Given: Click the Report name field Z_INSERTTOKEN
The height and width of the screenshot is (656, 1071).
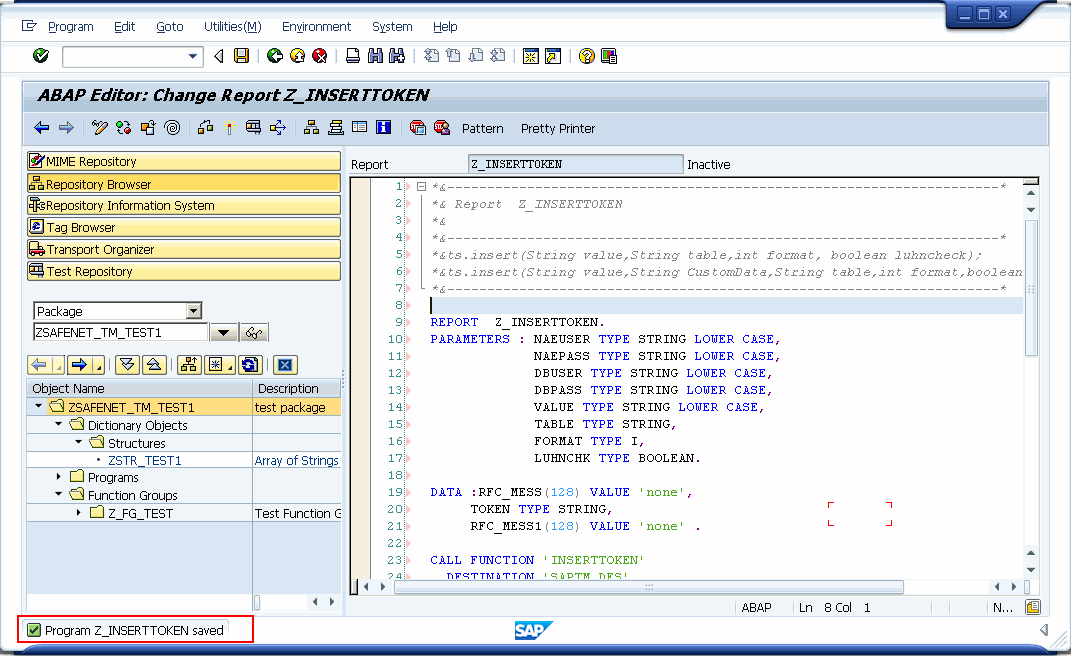Looking at the screenshot, I should (x=575, y=164).
